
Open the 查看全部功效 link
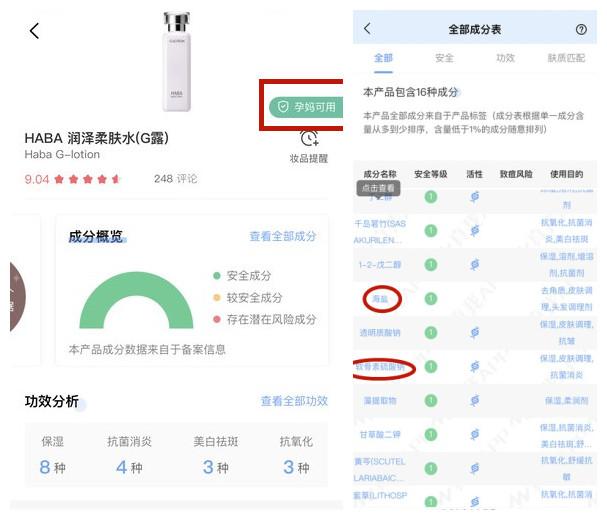[x=294, y=401]
